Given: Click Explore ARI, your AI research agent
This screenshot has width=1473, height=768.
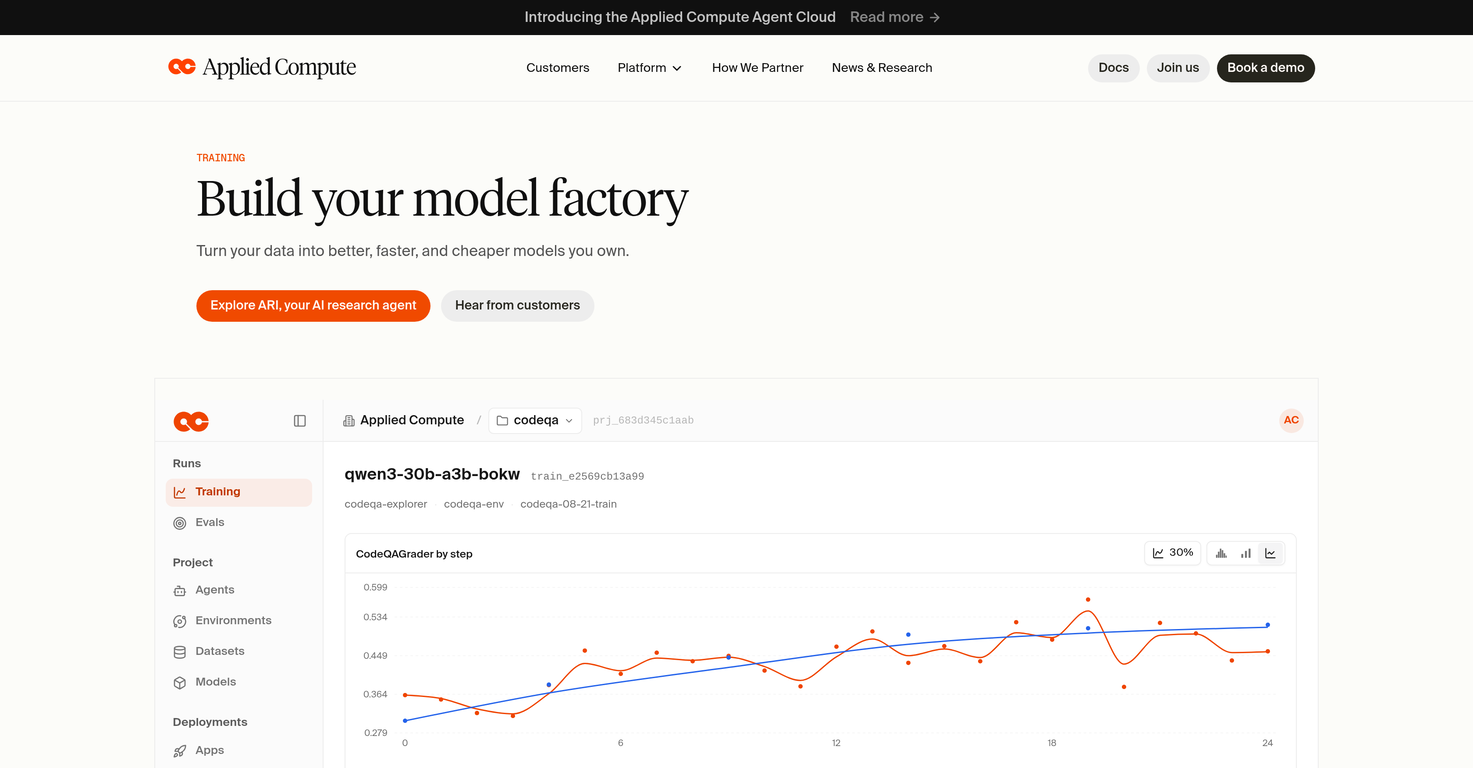Looking at the screenshot, I should coord(313,306).
